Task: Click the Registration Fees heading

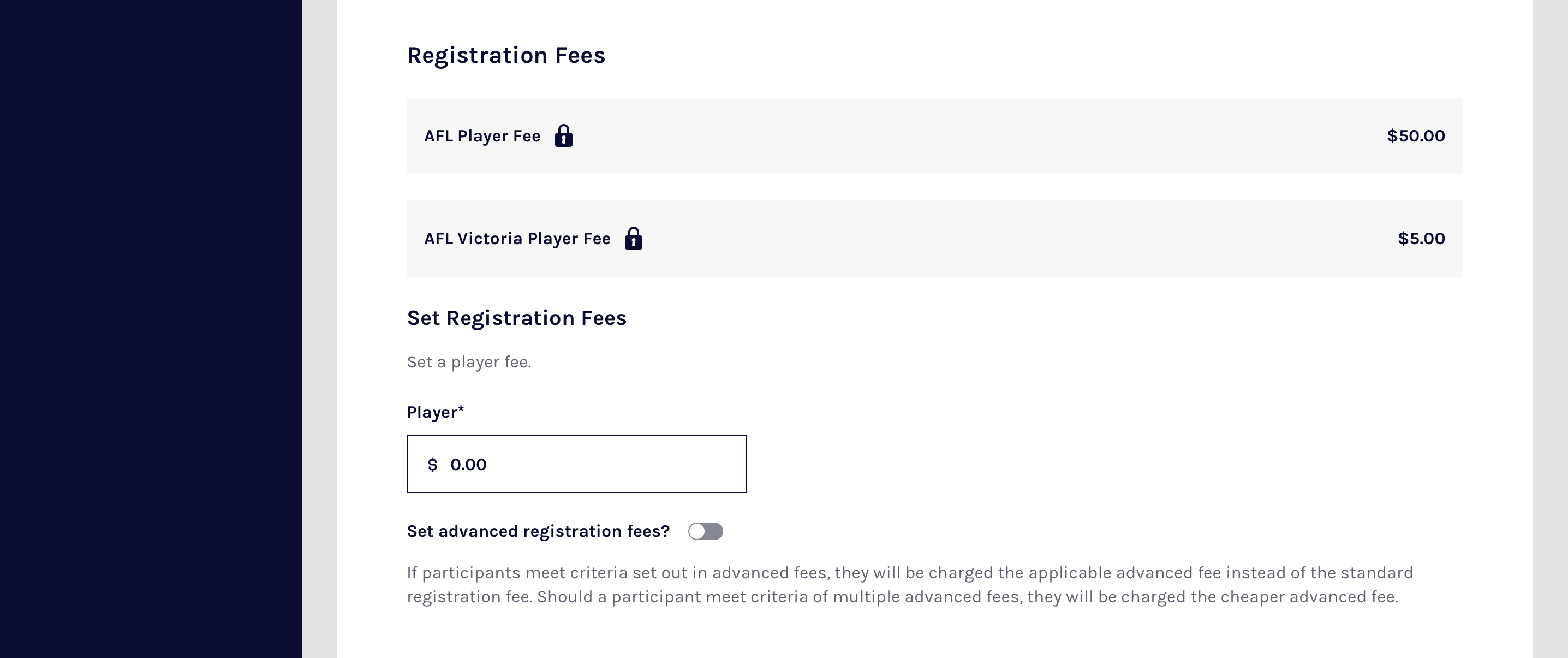Action: coord(506,56)
